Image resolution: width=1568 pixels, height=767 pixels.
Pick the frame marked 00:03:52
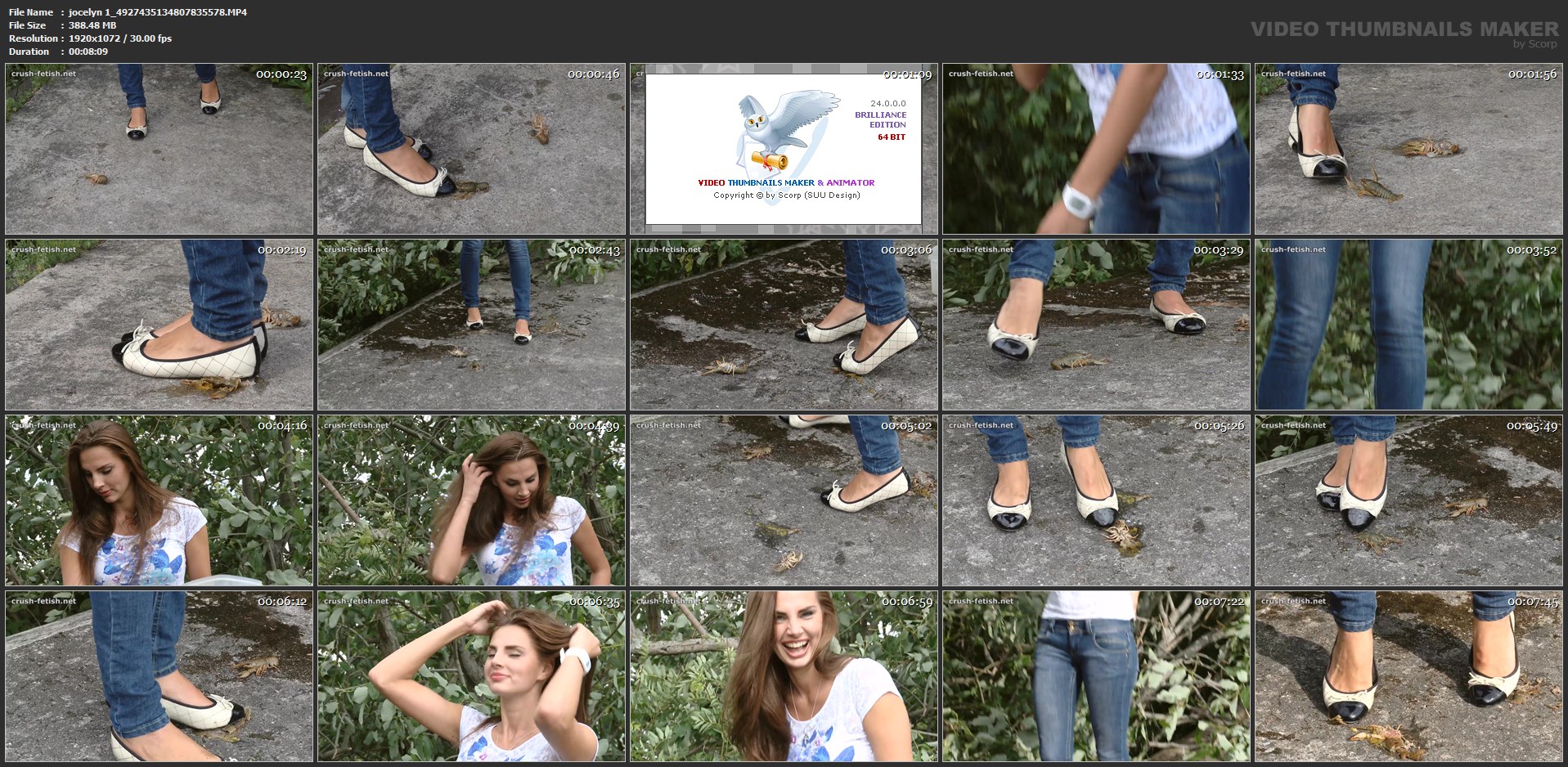pos(1409,325)
